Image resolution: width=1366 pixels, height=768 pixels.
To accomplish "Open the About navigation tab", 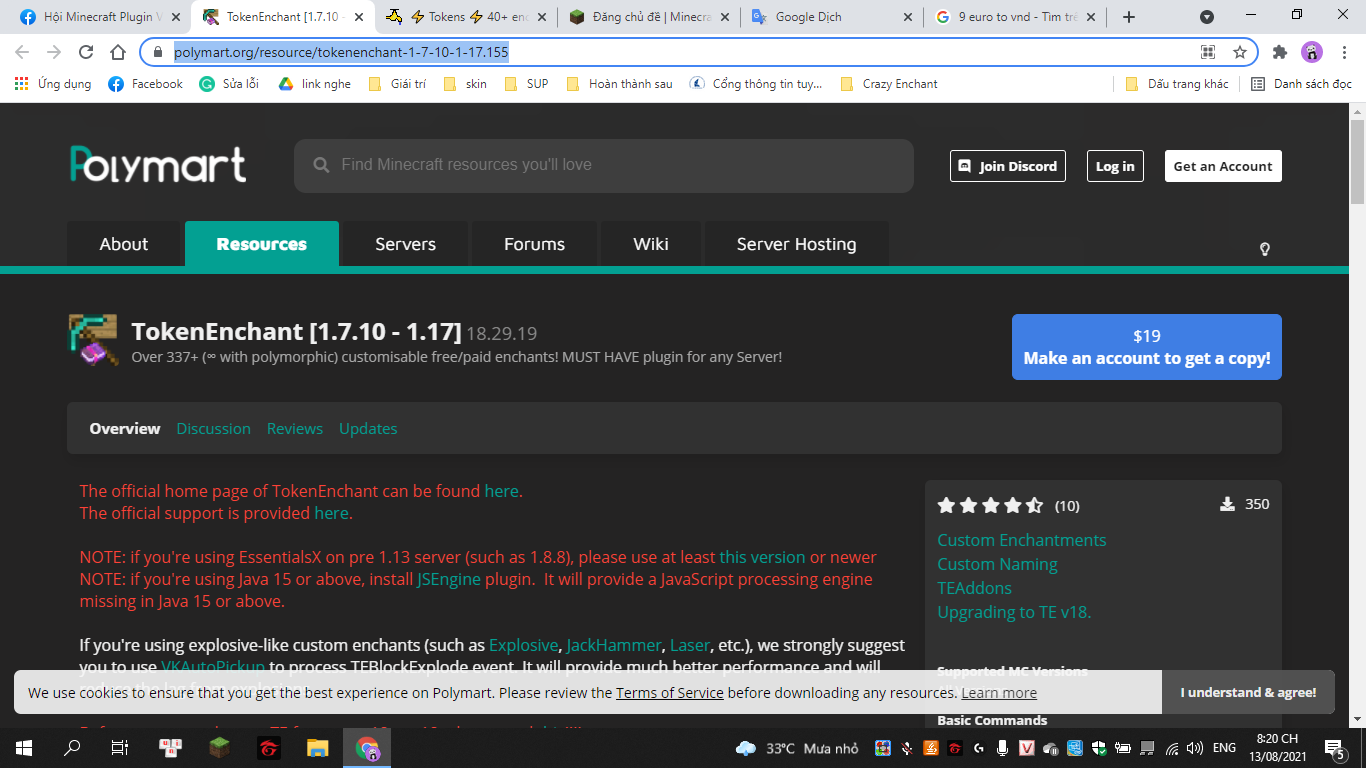I will point(124,244).
